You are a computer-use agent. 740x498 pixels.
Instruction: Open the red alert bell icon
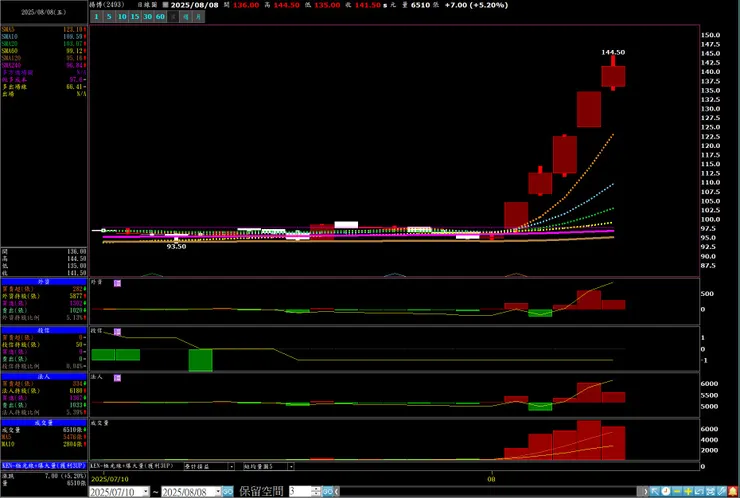733,491
